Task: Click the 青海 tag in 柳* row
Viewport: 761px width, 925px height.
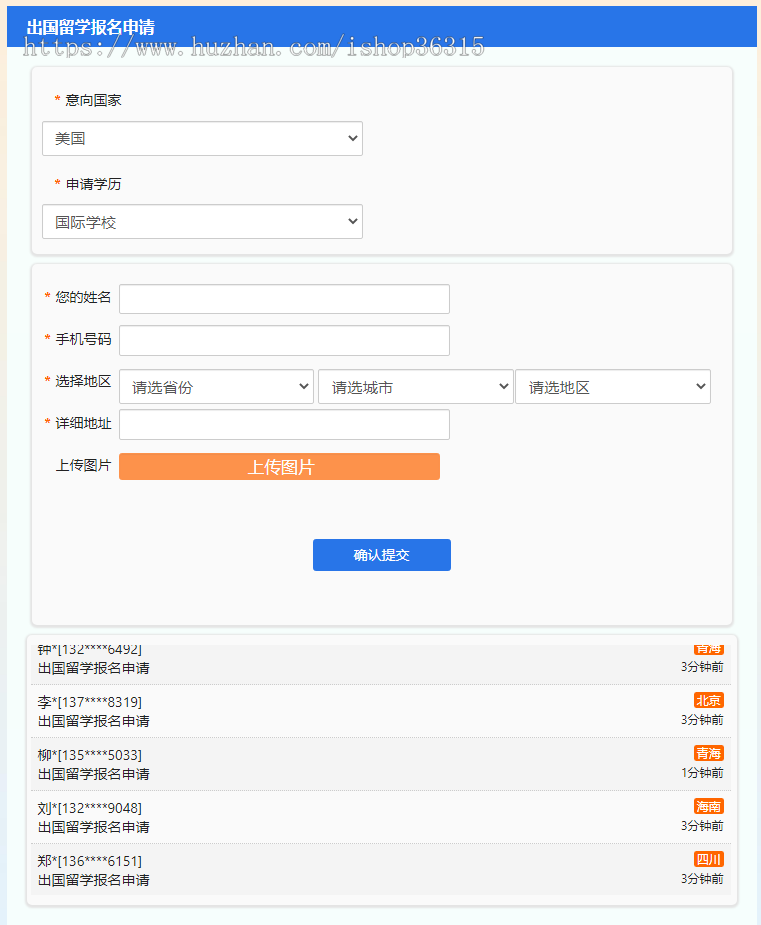Action: pyautogui.click(x=708, y=753)
